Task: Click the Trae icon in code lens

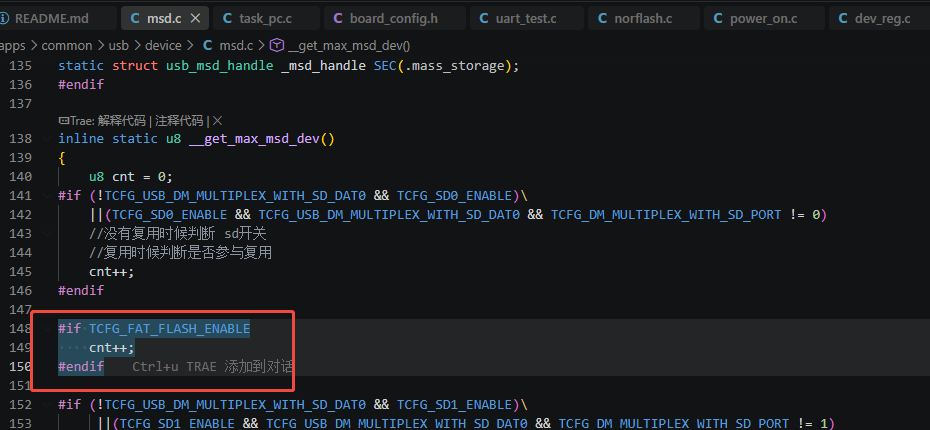Action: tap(64, 121)
